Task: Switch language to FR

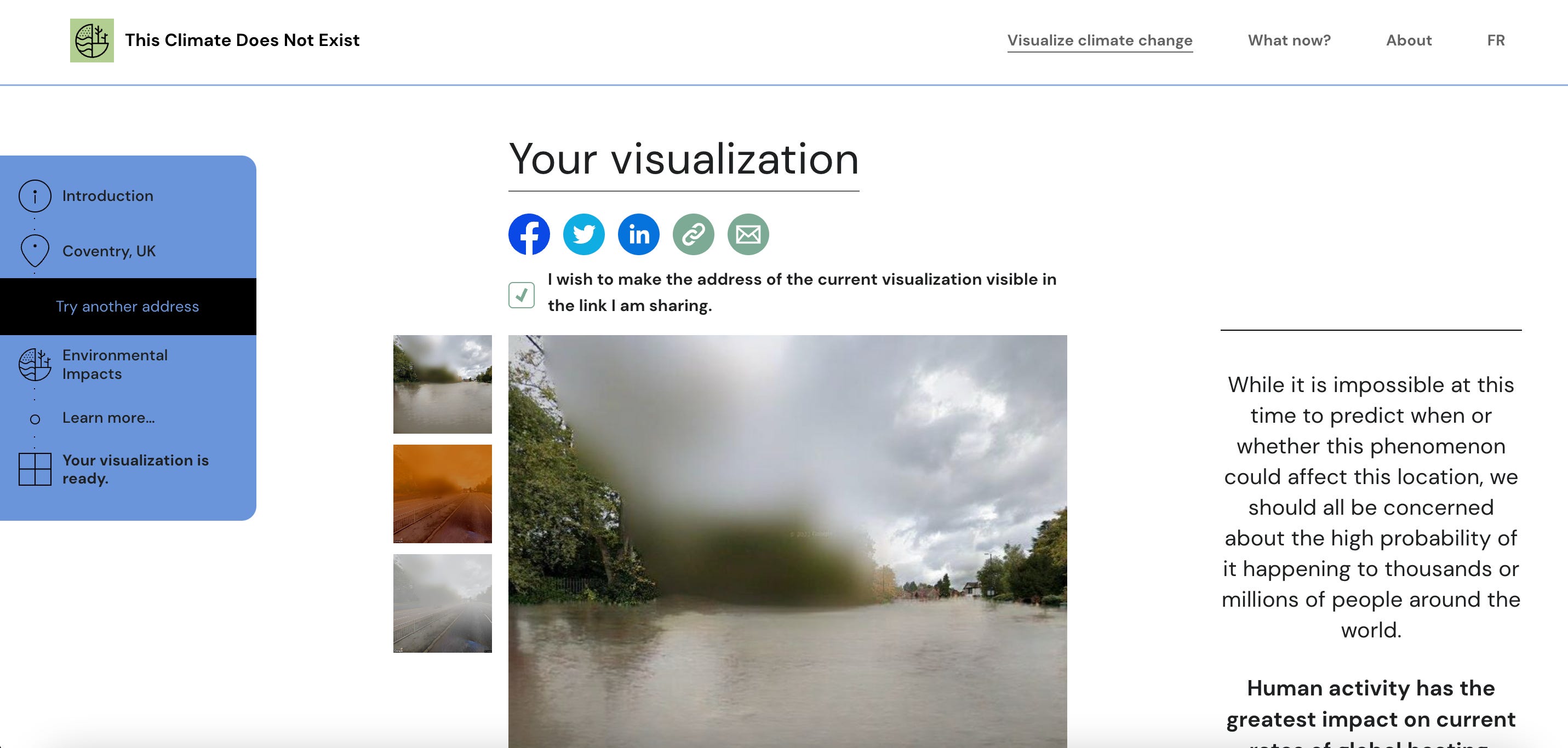Action: tap(1496, 40)
